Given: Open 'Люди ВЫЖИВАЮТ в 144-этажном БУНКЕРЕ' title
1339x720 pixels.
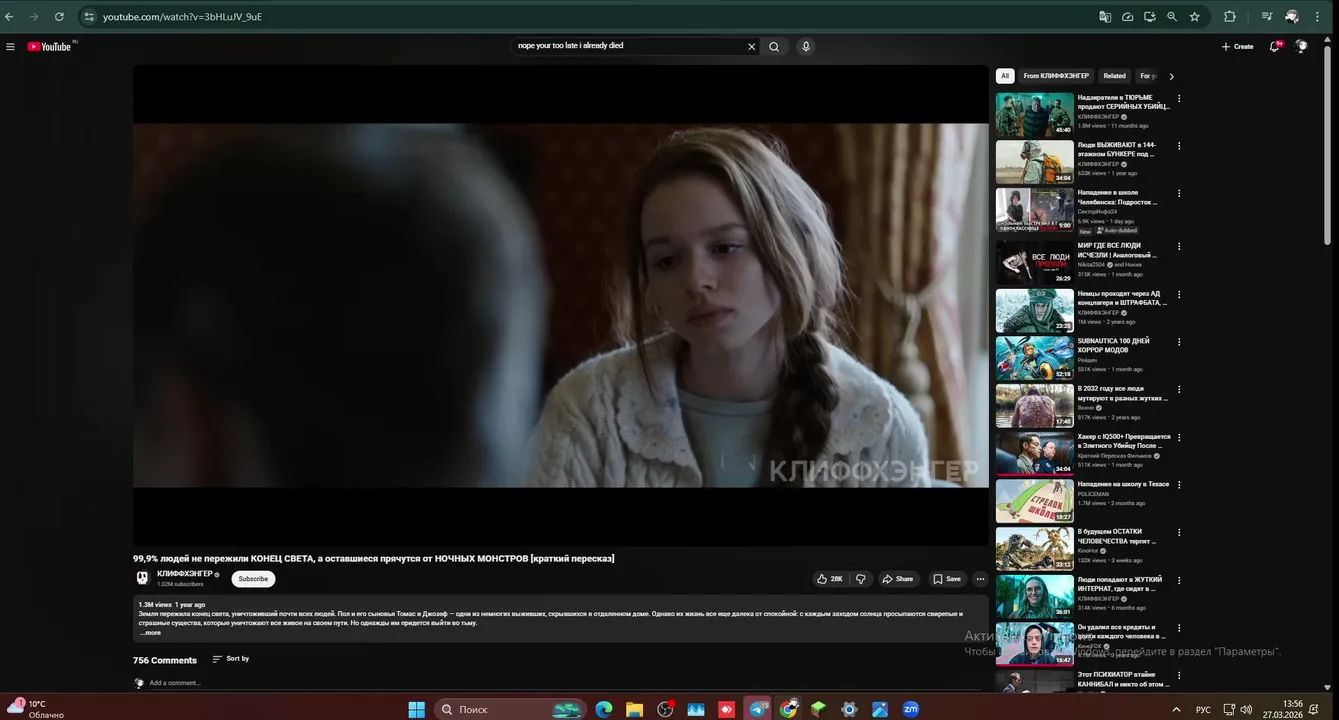Looking at the screenshot, I should (x=1117, y=150).
